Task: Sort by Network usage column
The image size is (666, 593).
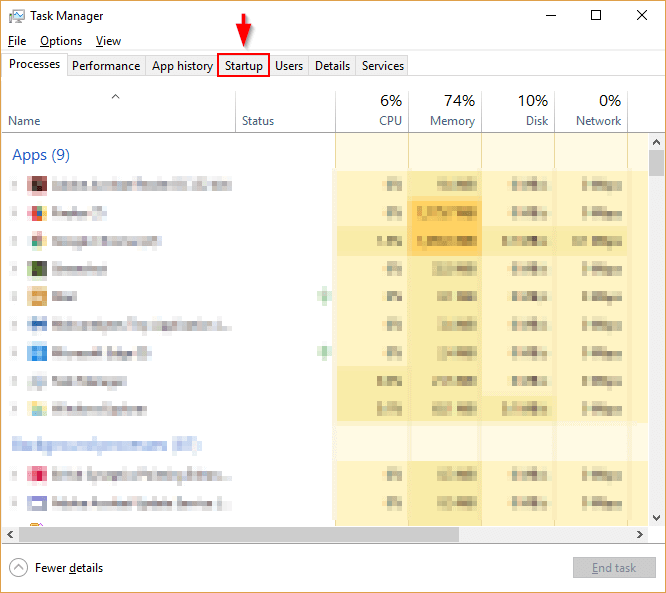Action: 591,112
